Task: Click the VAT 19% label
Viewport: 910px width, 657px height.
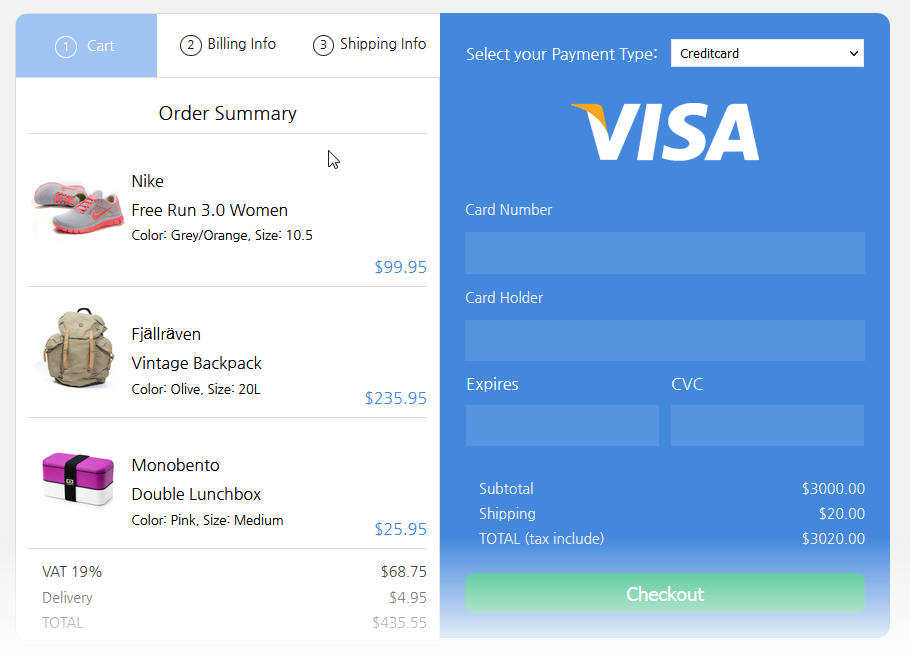Action: pyautogui.click(x=72, y=572)
